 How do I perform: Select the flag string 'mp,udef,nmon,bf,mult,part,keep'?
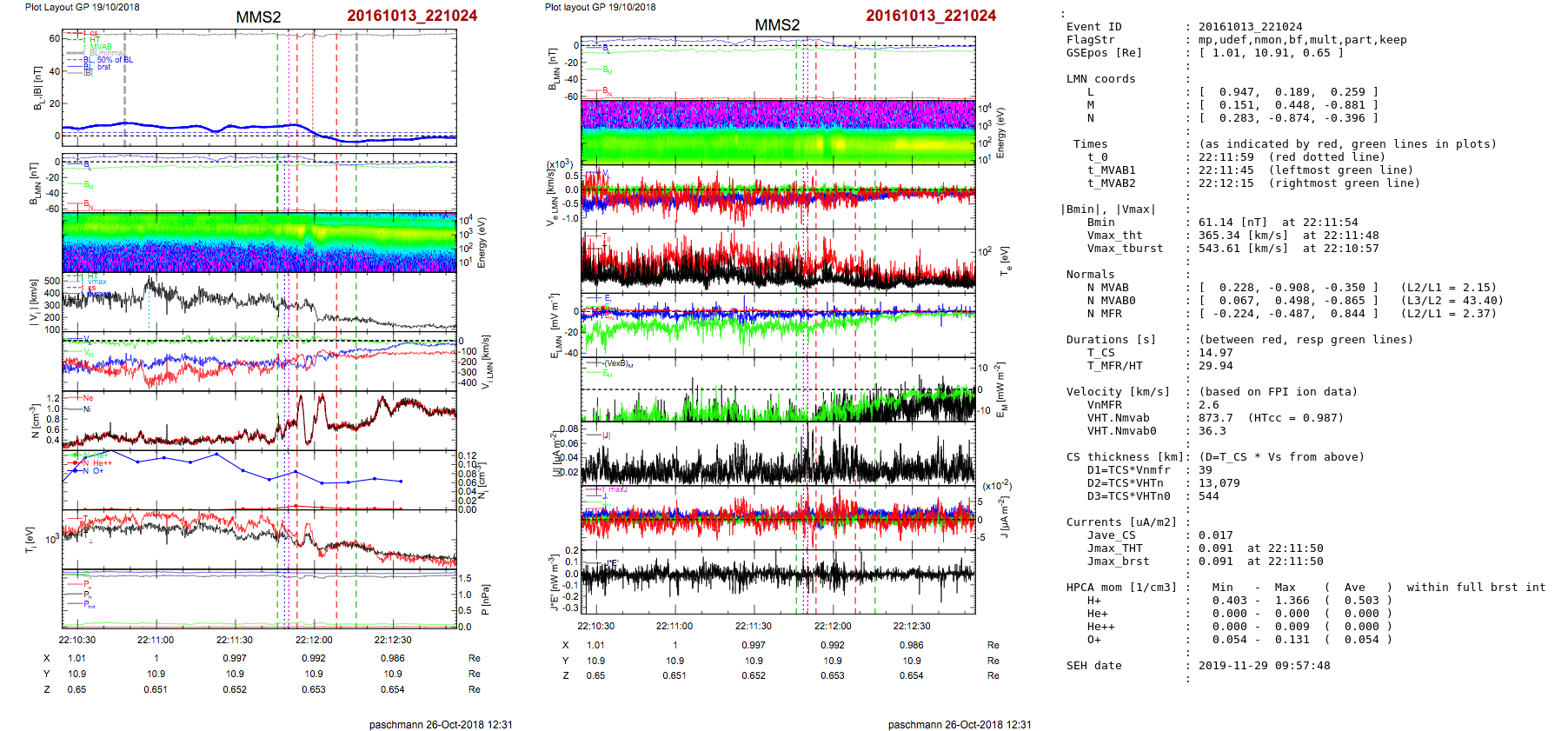coord(1302,40)
